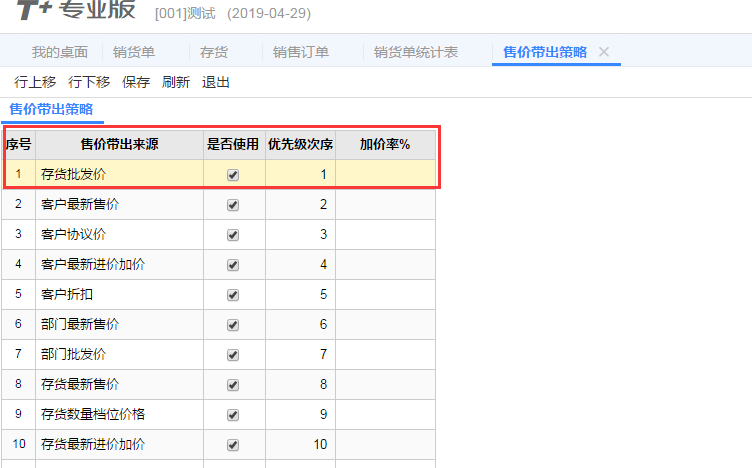The height and width of the screenshot is (468, 752).
Task: Click 行下移 to move row down
Action: pos(89,82)
